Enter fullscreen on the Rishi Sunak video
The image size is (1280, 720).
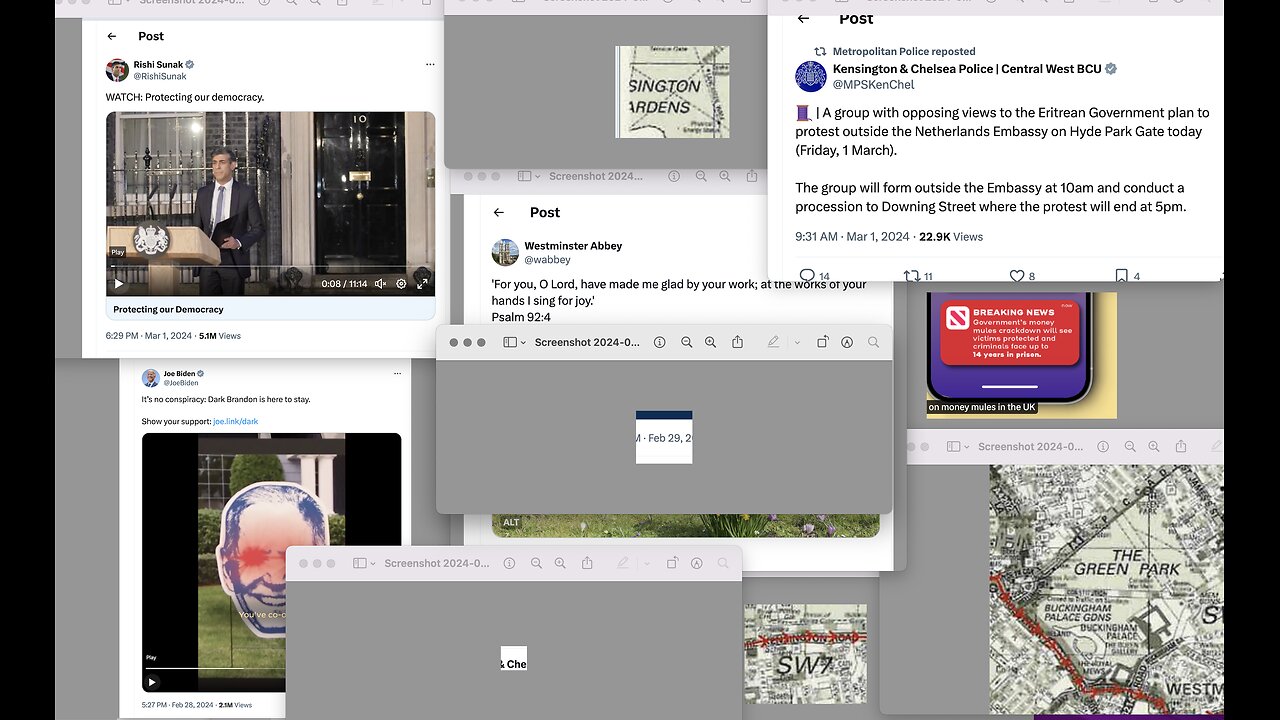pos(422,284)
